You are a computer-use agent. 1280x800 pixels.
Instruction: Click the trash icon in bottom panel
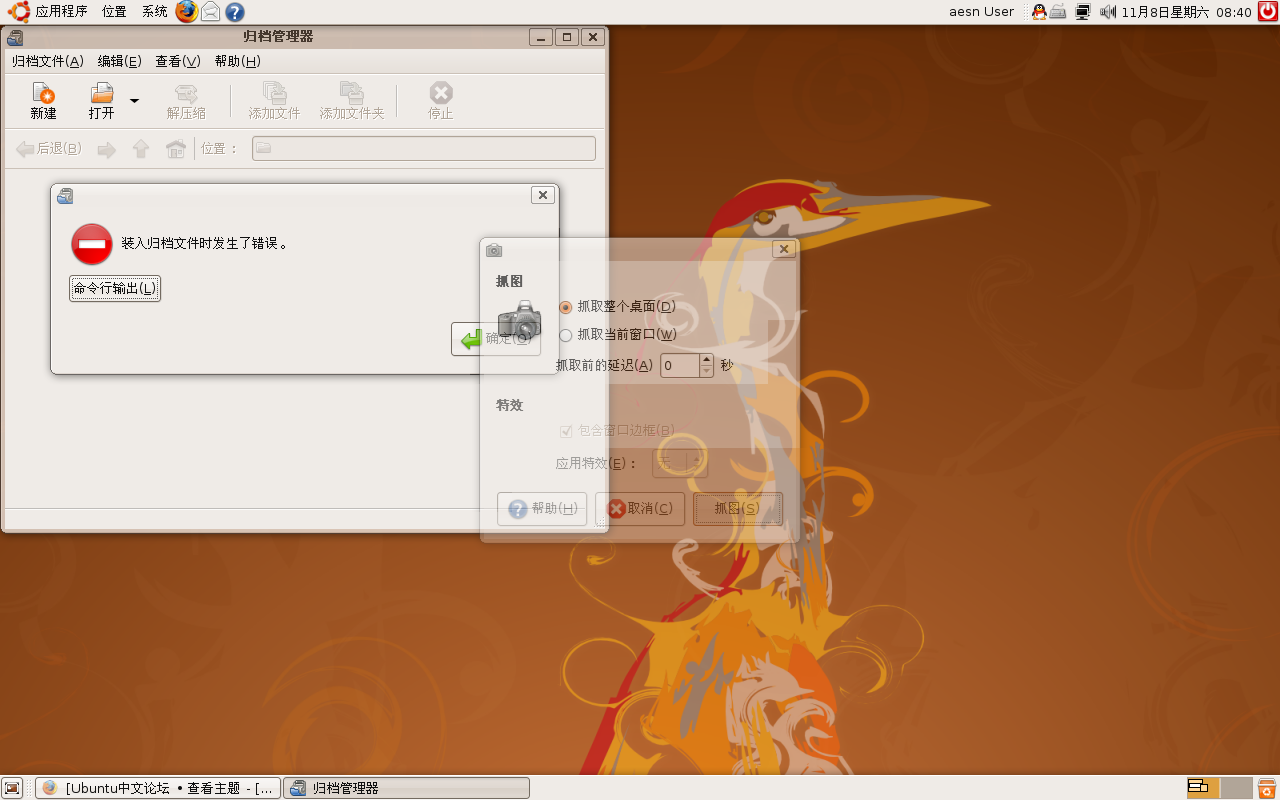pyautogui.click(x=1267, y=788)
